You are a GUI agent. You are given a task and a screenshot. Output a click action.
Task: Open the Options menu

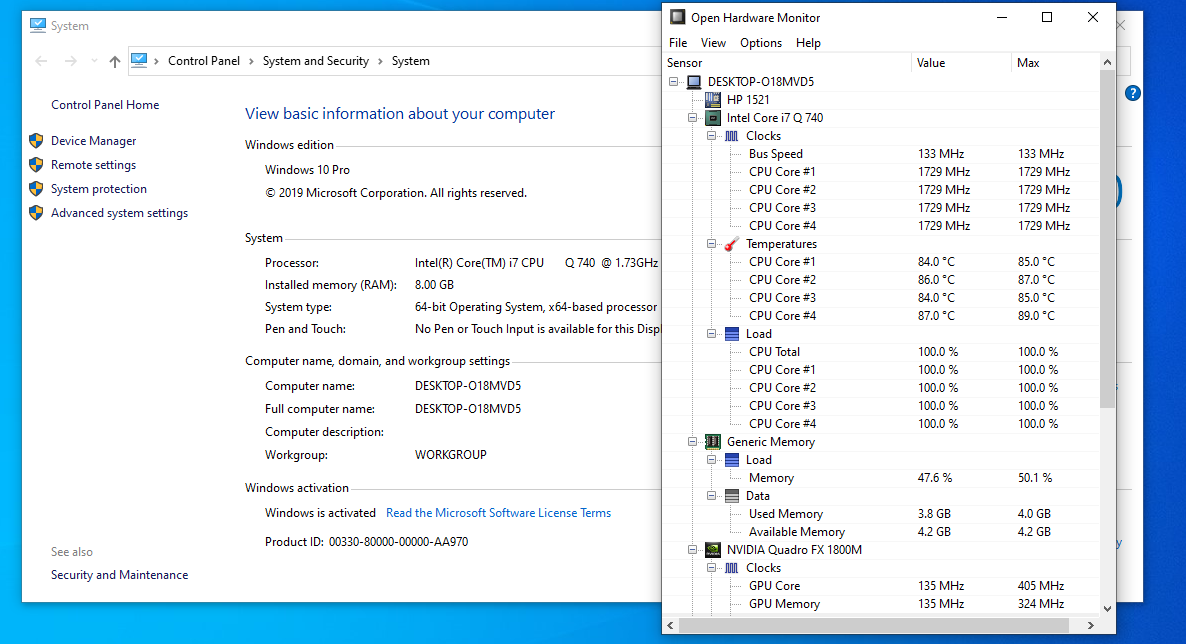point(761,42)
